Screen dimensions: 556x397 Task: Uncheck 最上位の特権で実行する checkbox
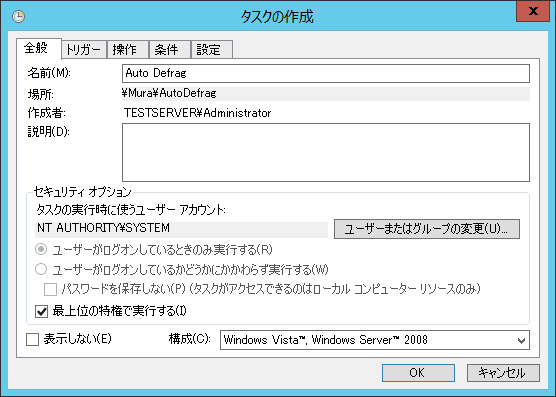click(41, 311)
